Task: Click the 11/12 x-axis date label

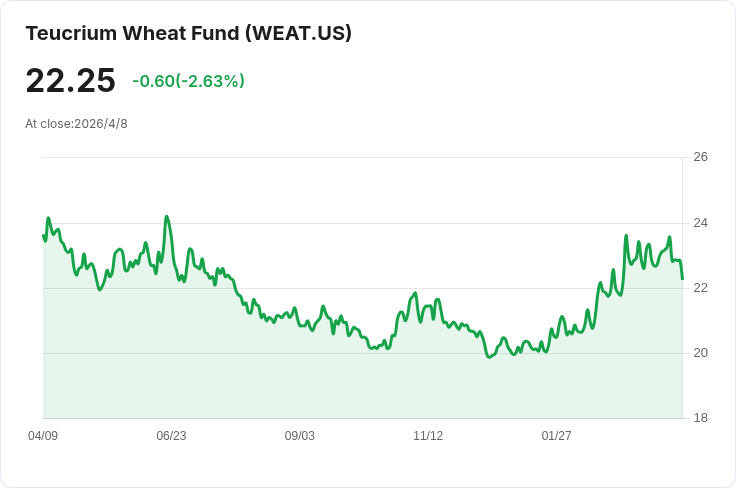Action: pyautogui.click(x=428, y=436)
